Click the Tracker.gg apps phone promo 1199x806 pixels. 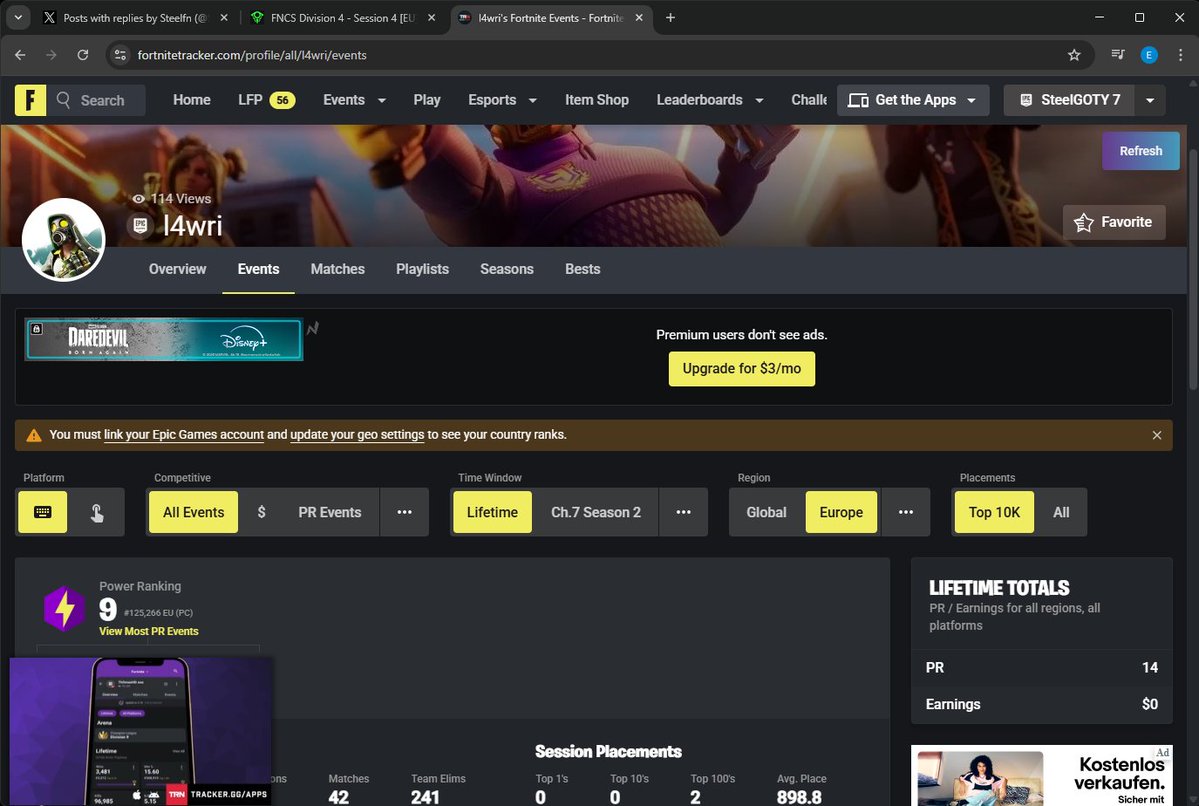pyautogui.click(x=141, y=731)
